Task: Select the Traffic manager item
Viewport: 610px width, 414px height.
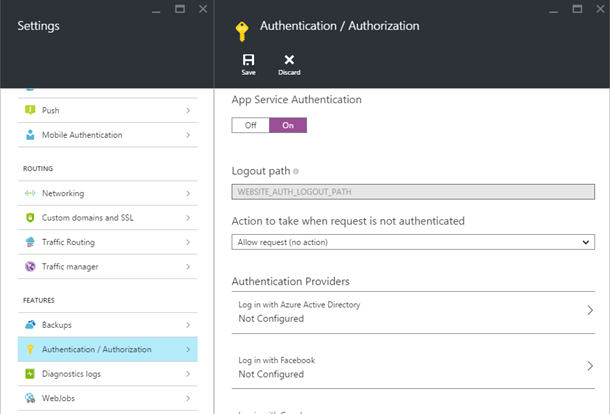Action: pyautogui.click(x=108, y=267)
